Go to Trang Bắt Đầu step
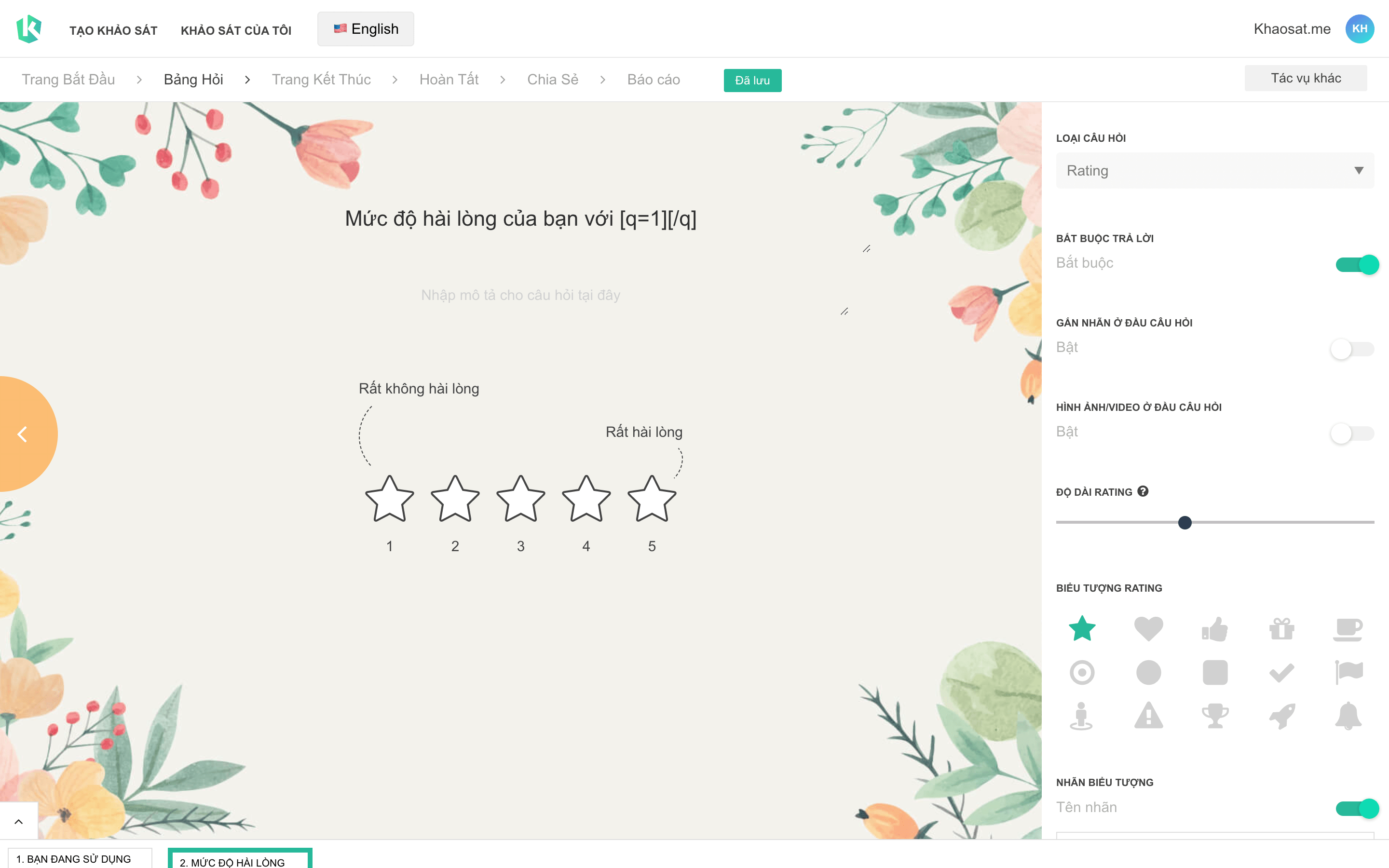 [68, 79]
